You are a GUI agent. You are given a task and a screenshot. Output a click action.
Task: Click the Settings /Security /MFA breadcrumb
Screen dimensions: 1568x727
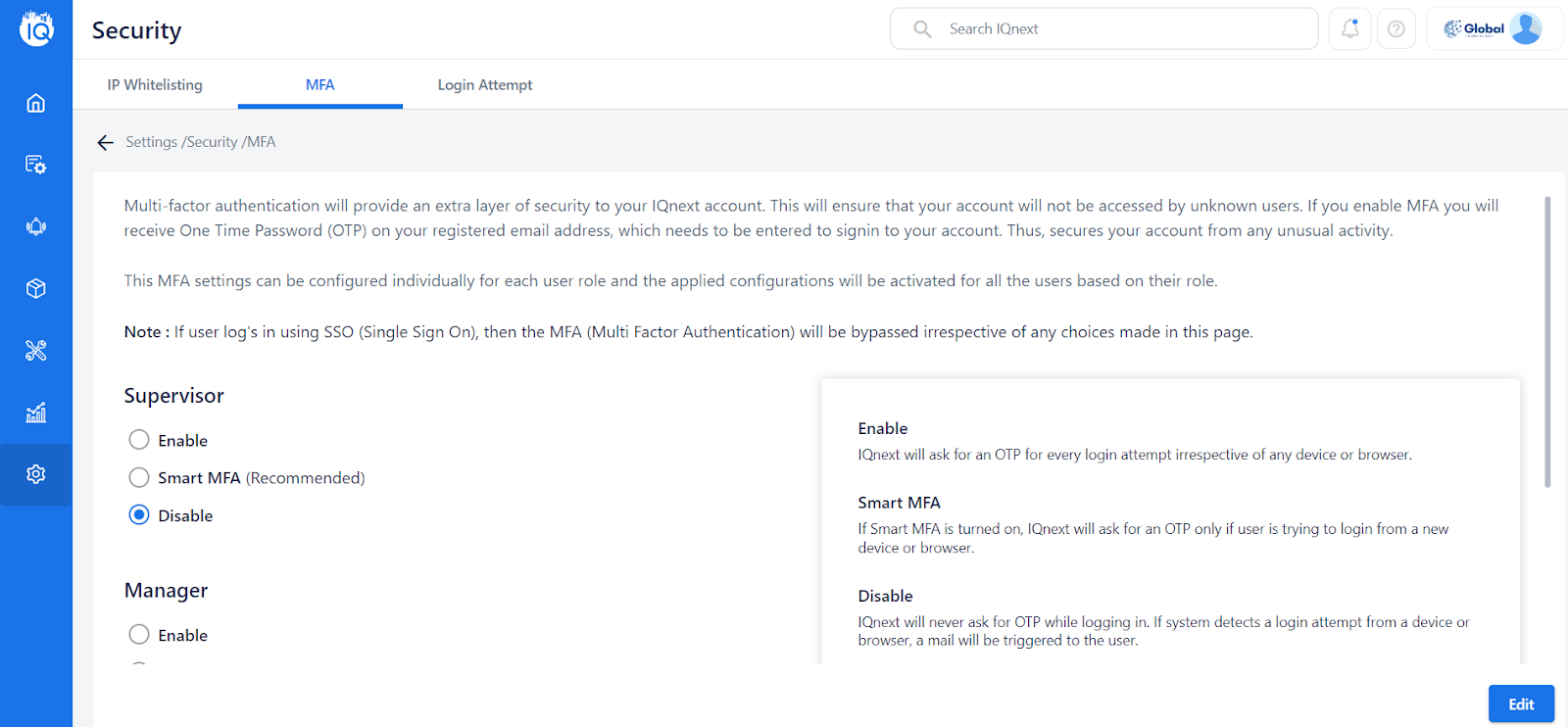(201, 142)
